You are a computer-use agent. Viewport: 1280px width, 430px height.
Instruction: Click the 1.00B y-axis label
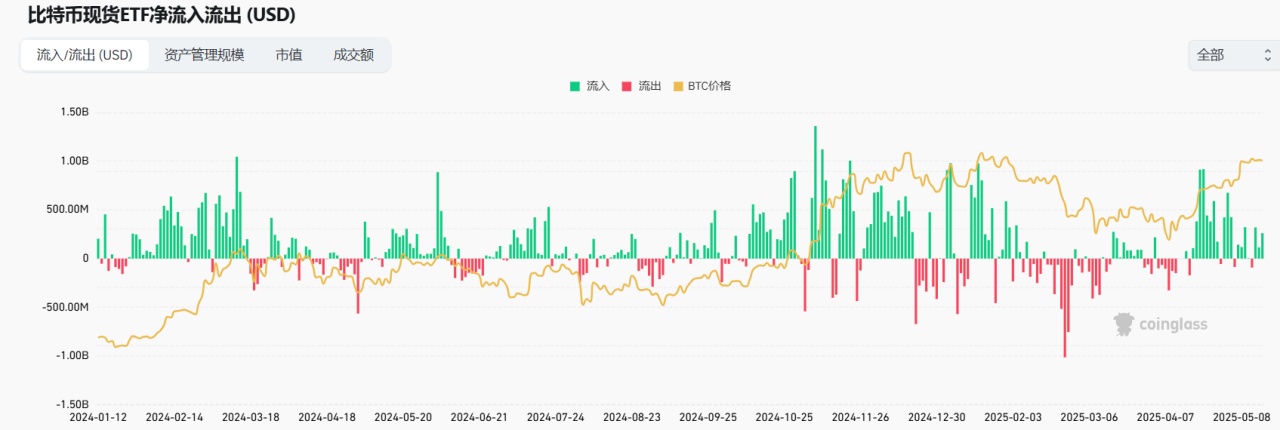pyautogui.click(x=75, y=160)
